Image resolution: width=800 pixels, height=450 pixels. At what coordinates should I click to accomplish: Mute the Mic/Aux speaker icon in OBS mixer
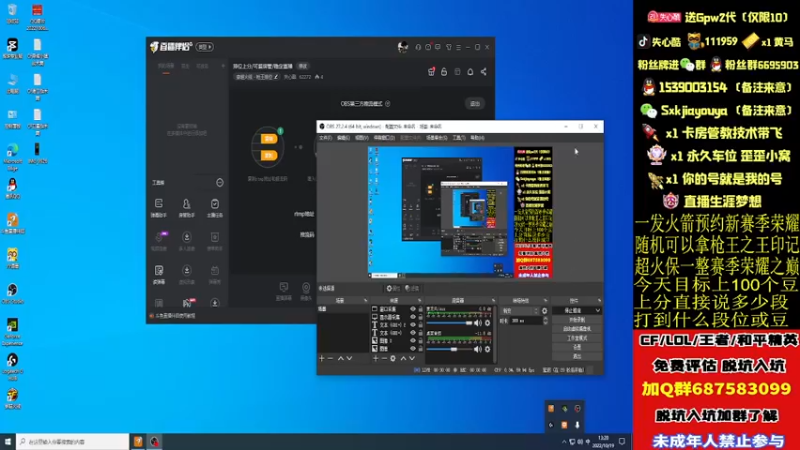click(478, 323)
